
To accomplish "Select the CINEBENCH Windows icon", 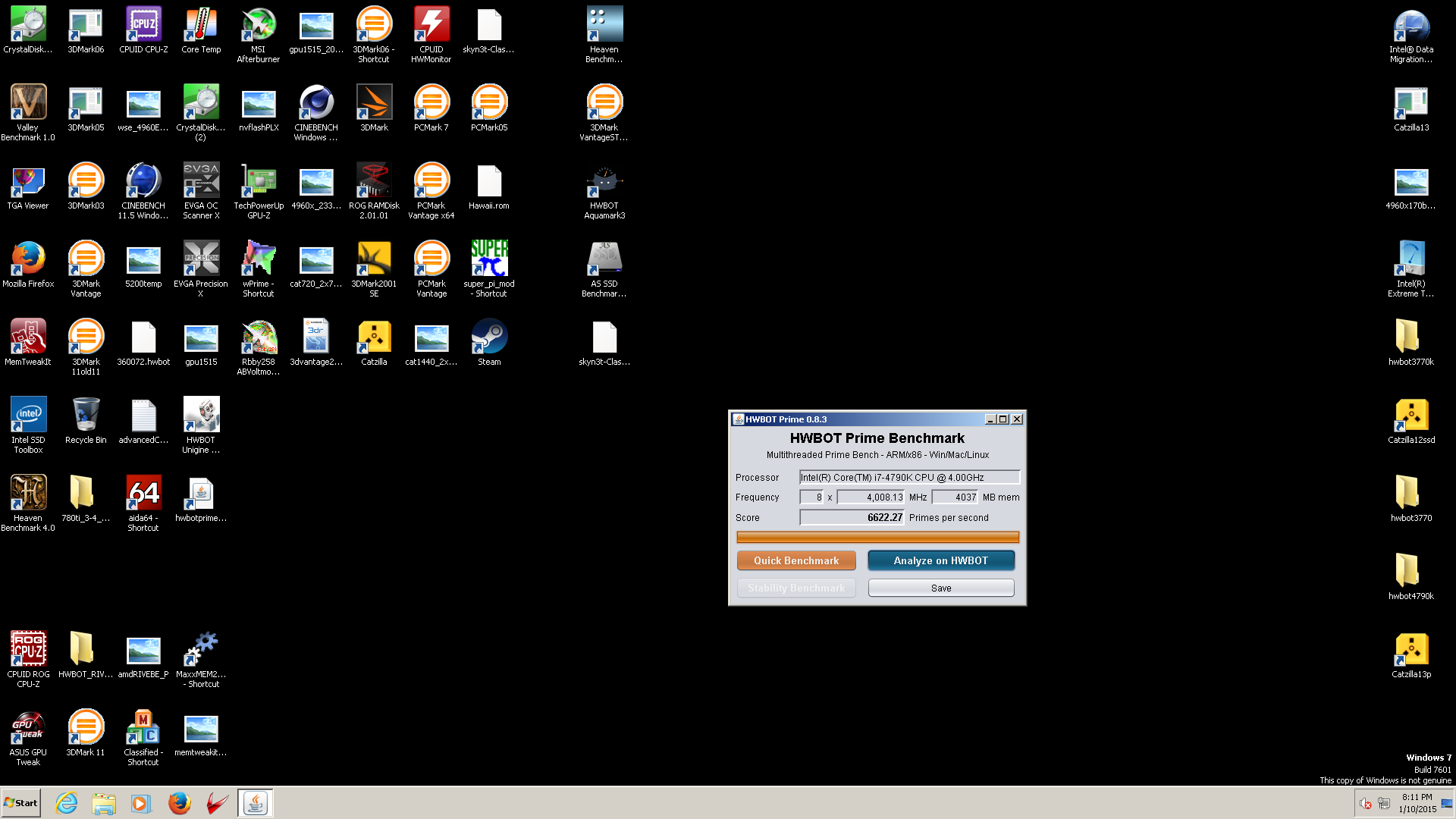I will [x=316, y=113].
